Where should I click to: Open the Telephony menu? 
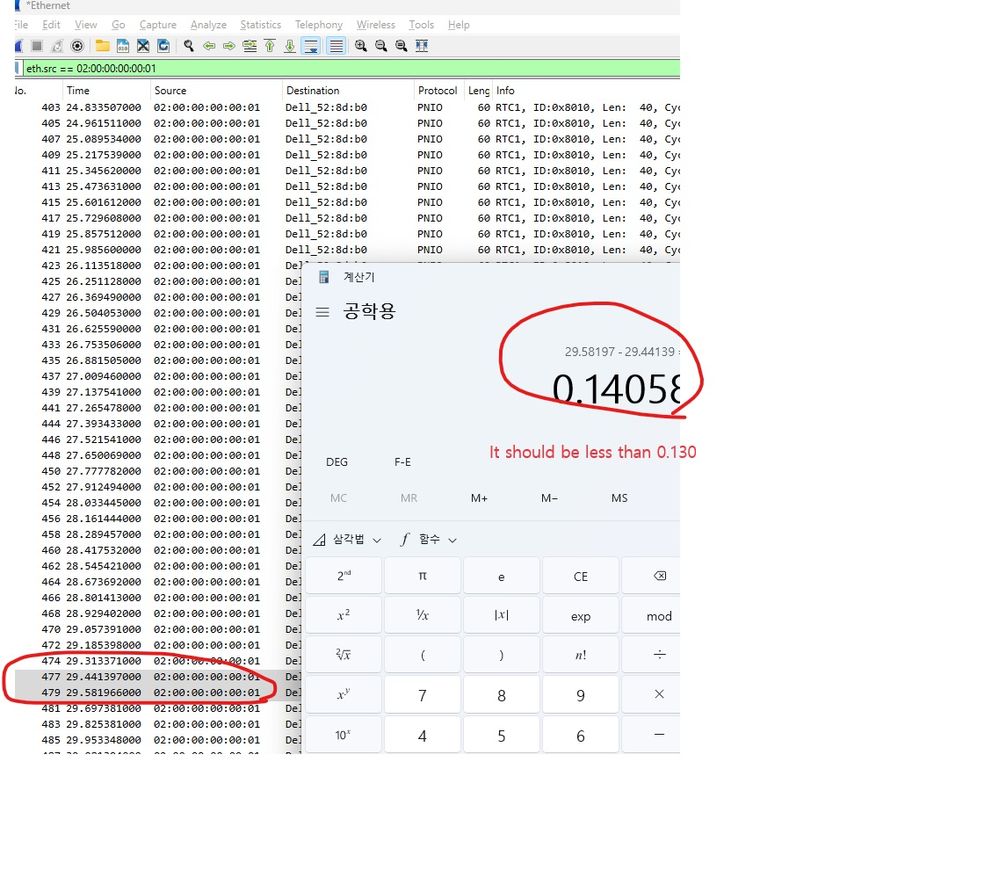click(319, 25)
